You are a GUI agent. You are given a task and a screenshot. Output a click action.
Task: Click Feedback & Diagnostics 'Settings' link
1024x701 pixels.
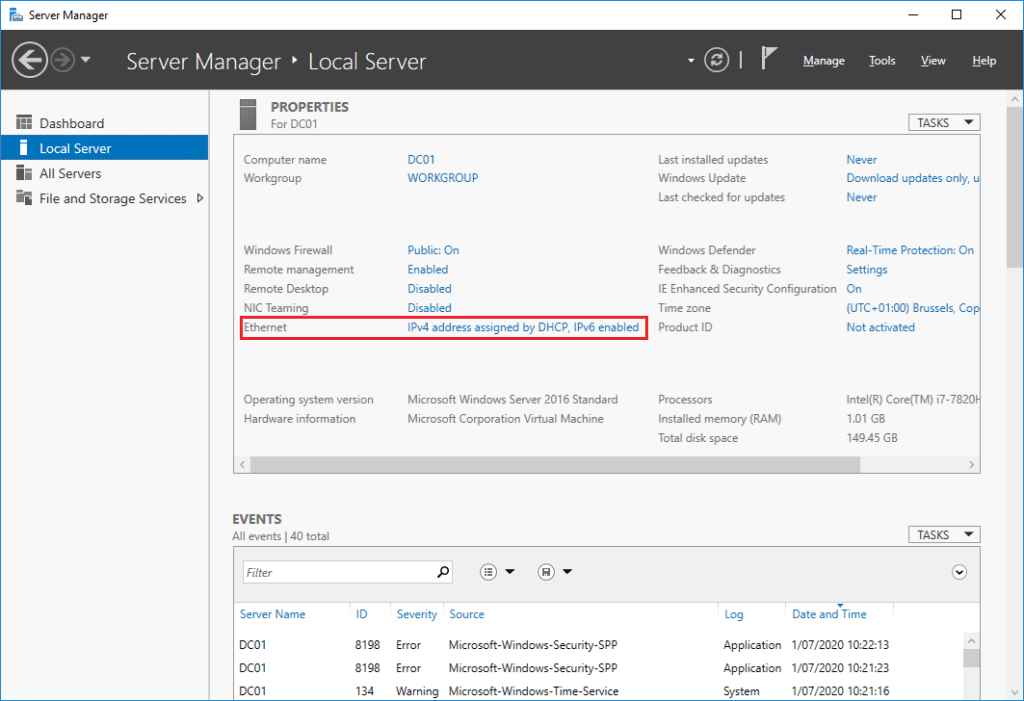click(x=867, y=269)
